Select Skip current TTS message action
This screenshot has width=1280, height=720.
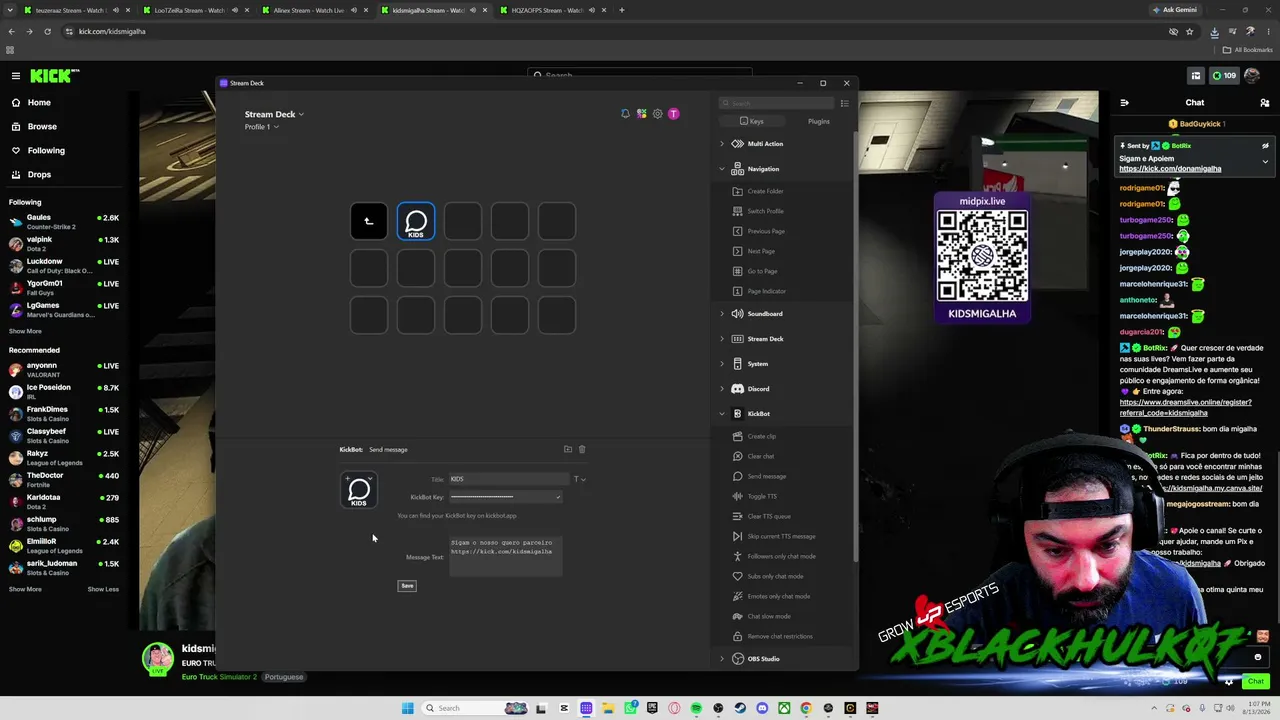pyautogui.click(x=781, y=536)
